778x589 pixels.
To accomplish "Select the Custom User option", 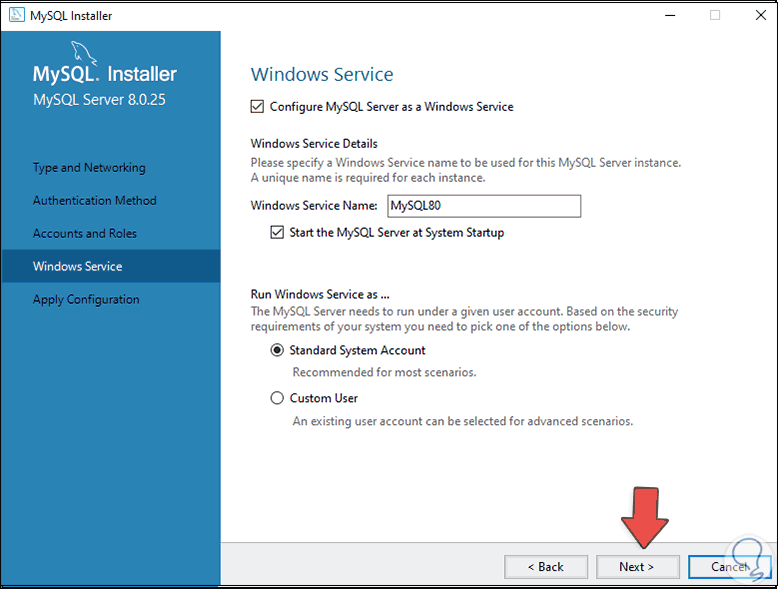I will click(x=277, y=398).
